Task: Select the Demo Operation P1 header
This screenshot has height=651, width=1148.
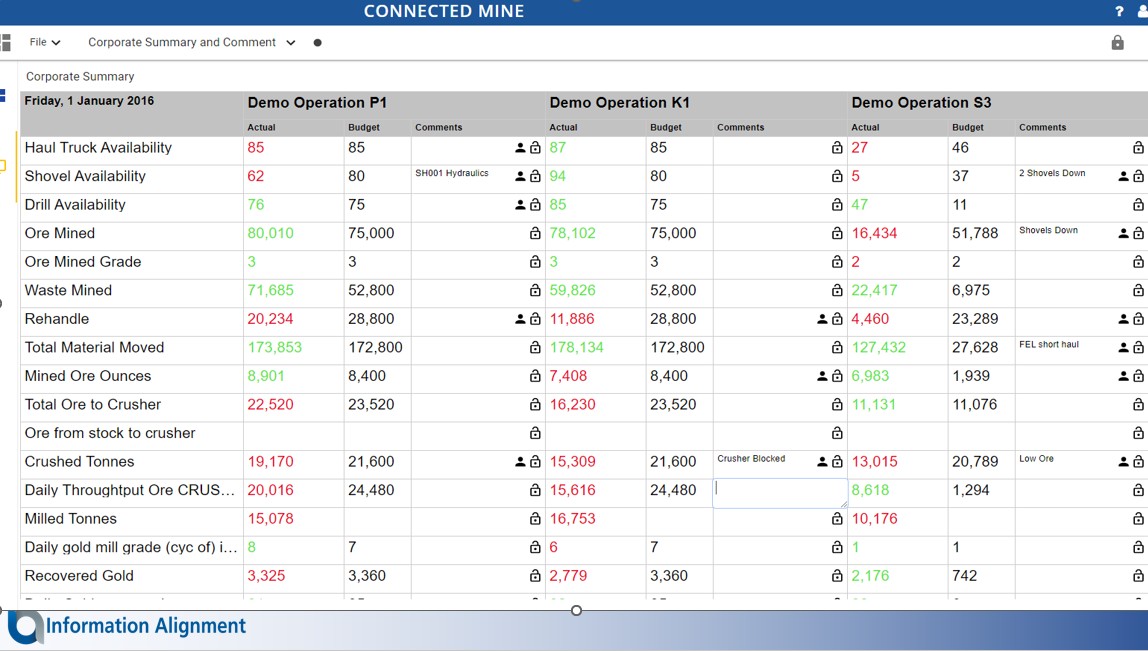Action: pyautogui.click(x=317, y=103)
